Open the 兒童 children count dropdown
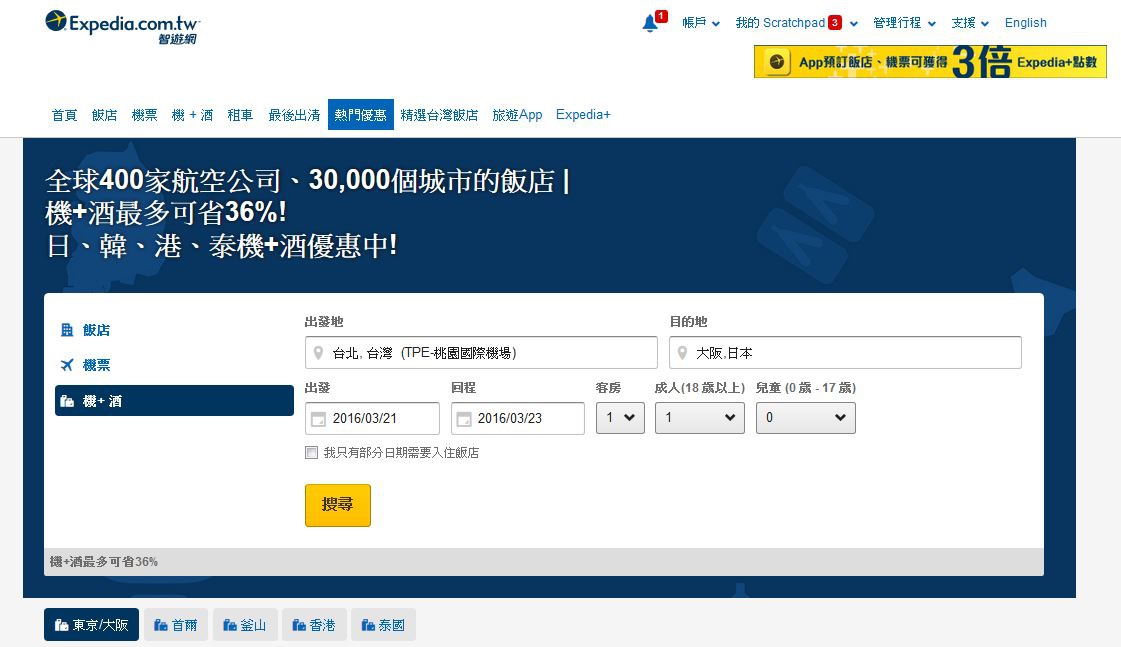This screenshot has height=647, width=1121. tap(806, 418)
